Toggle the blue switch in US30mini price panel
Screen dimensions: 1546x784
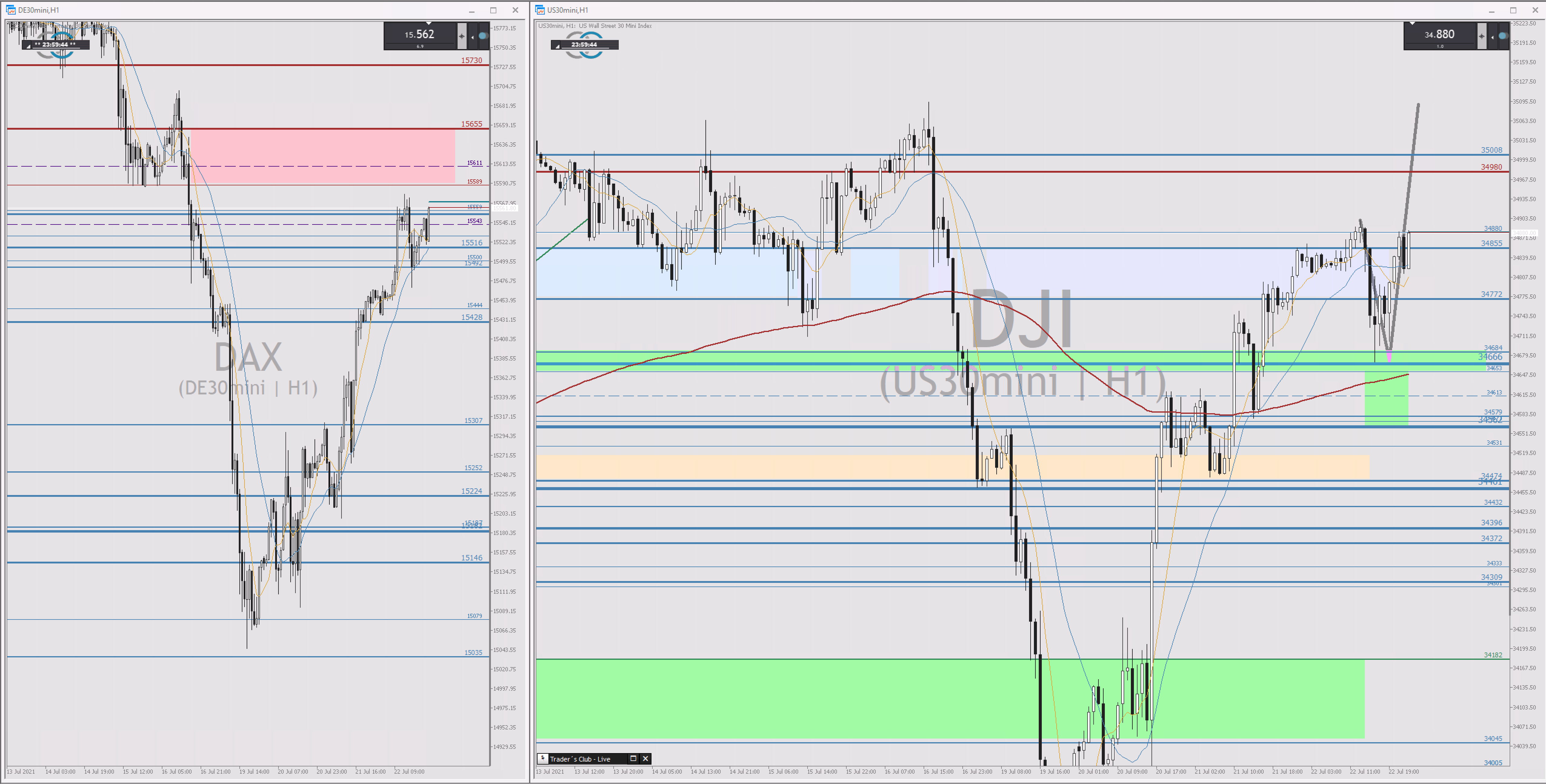(1503, 37)
